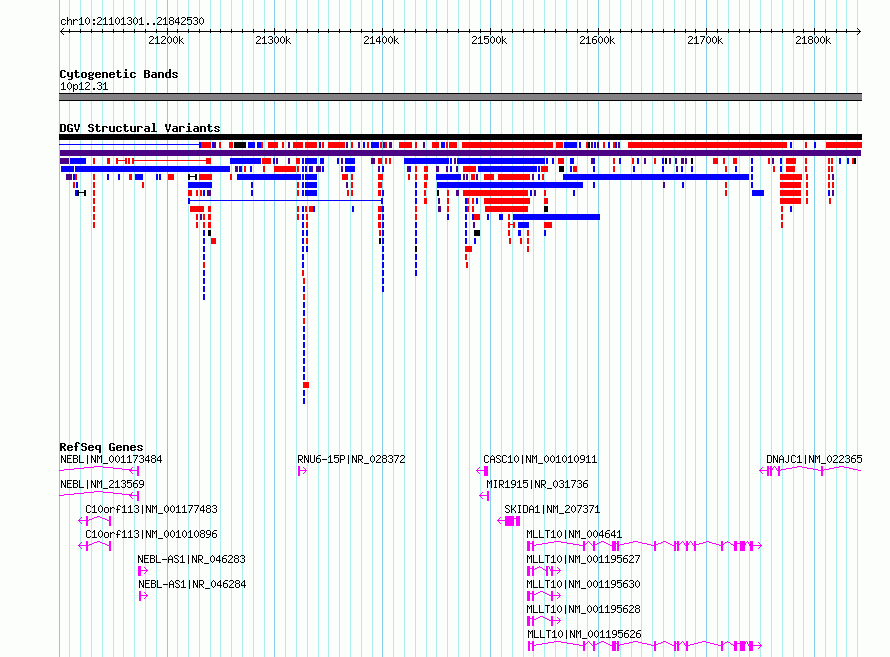The width and height of the screenshot is (890, 657).
Task: Click the magenta RNU6-15P gene arrow glyph
Action: (x=303, y=471)
